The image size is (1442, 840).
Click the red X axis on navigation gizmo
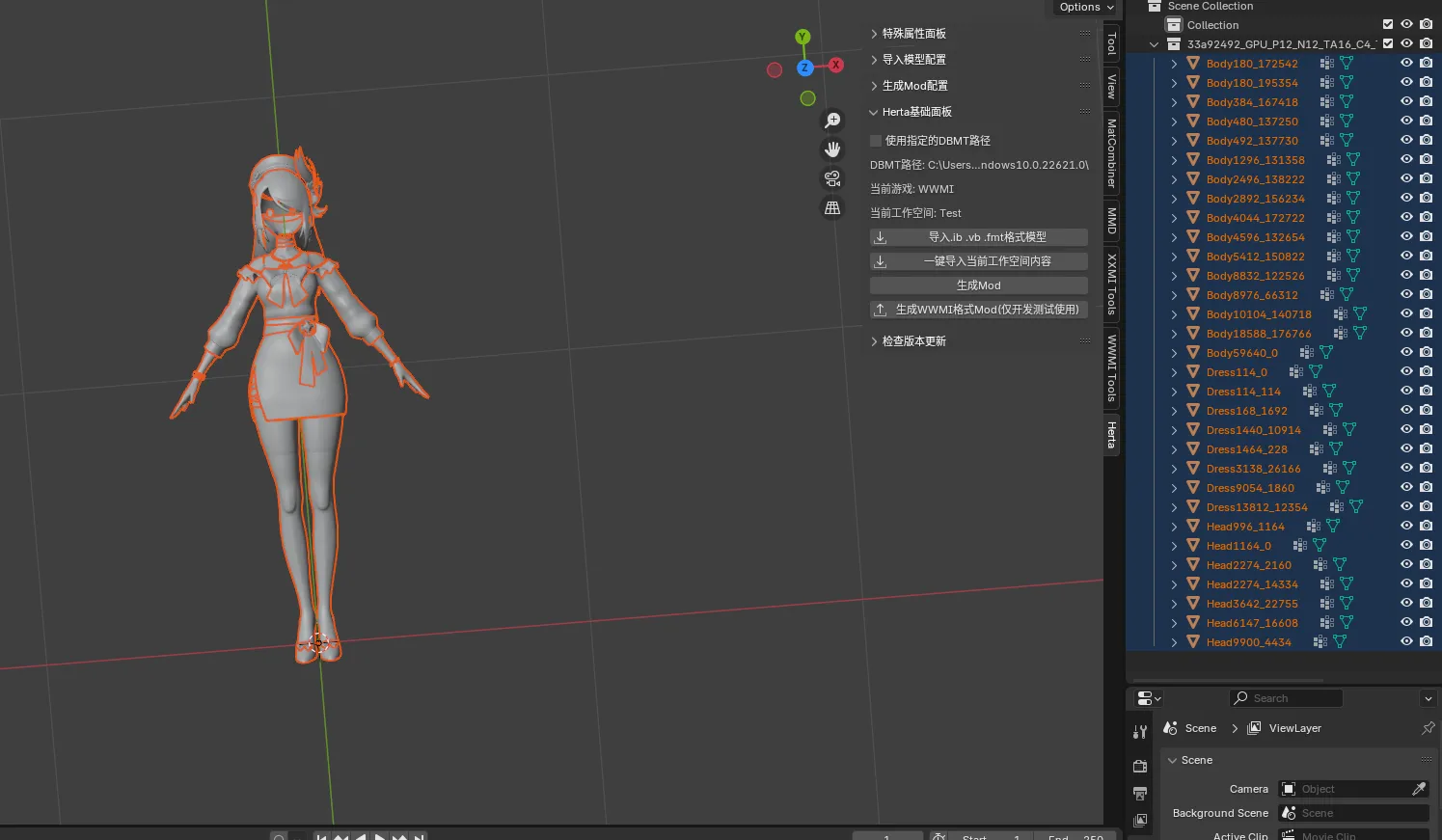coord(836,65)
